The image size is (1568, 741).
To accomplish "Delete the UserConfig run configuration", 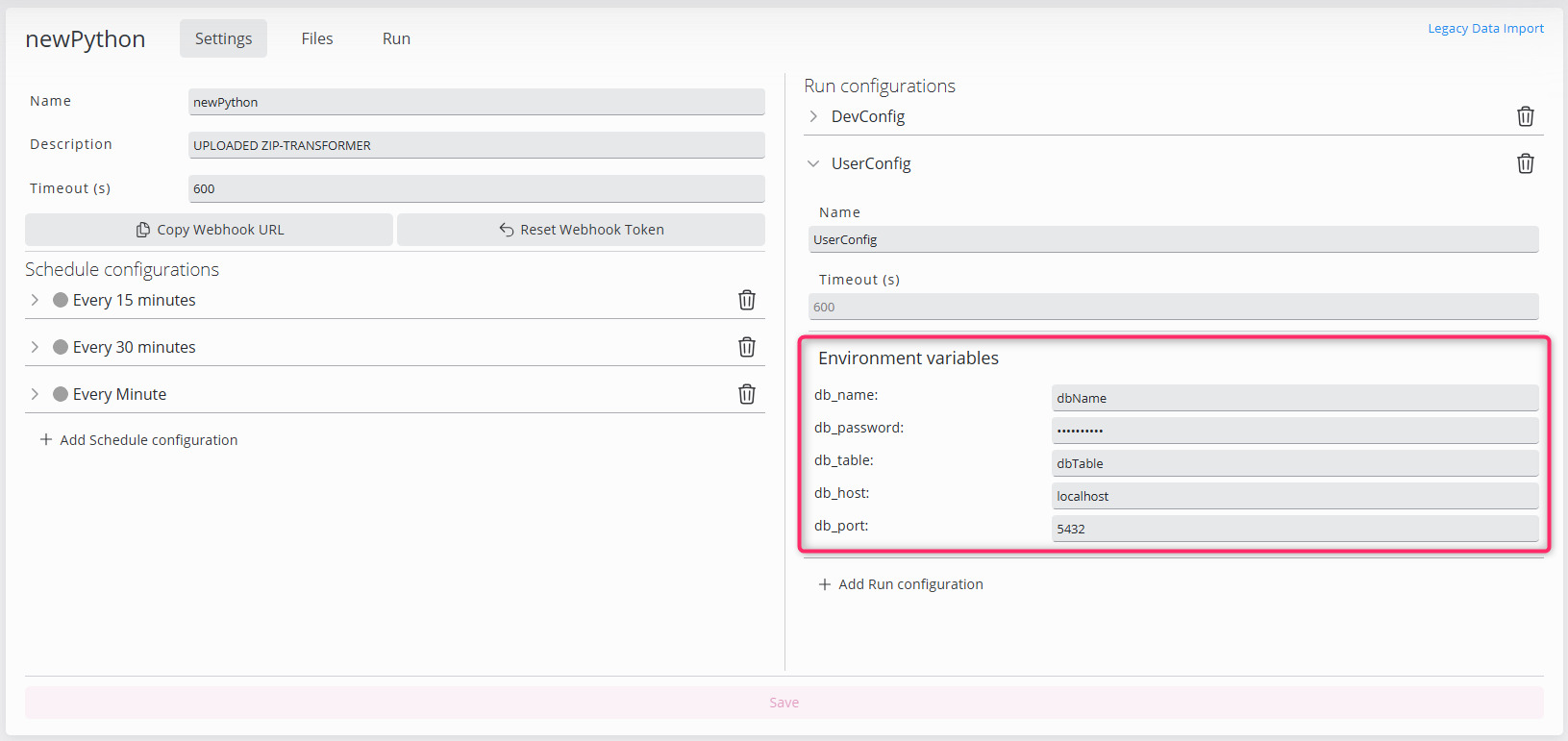I will coord(1525,163).
